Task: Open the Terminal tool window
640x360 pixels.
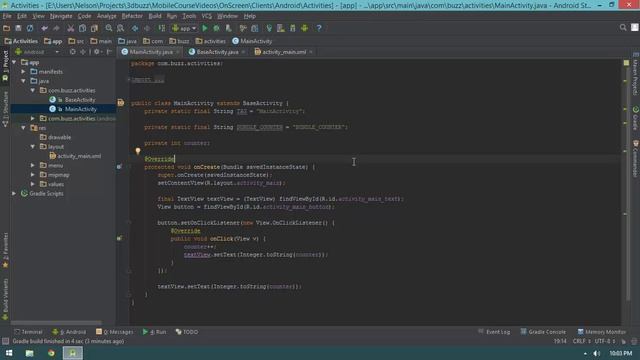Action: point(28,332)
